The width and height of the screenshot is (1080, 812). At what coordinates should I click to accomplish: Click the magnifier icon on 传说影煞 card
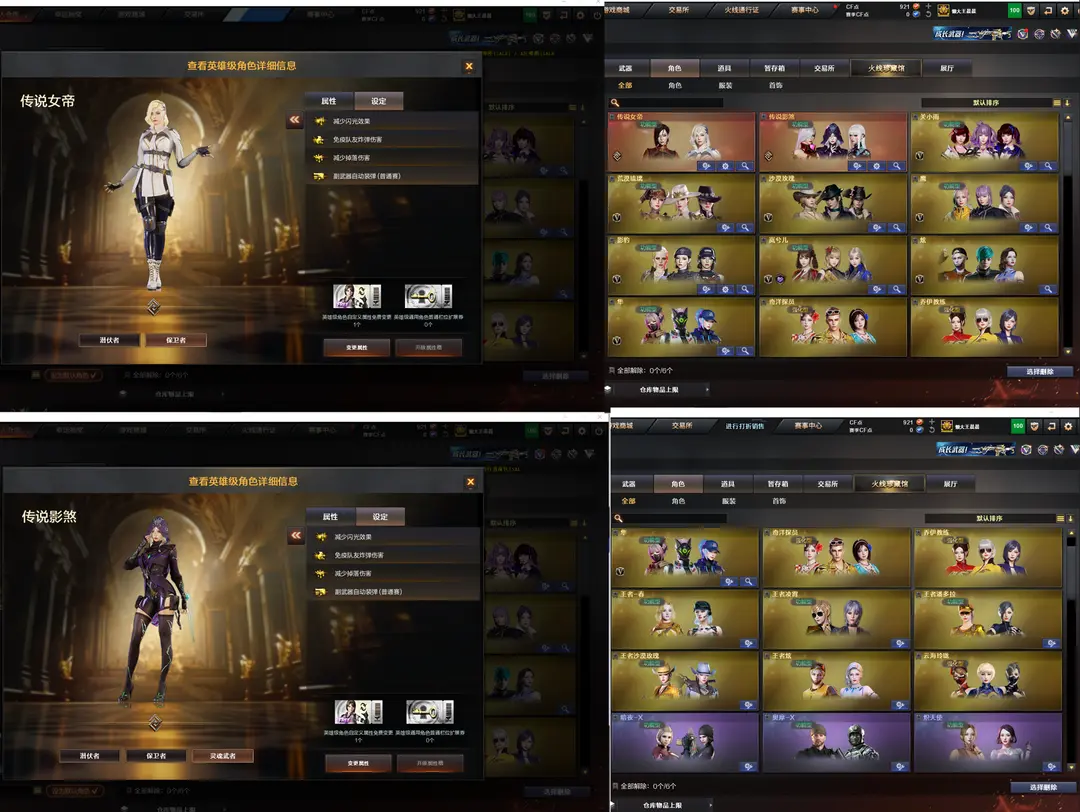pyautogui.click(x=897, y=167)
